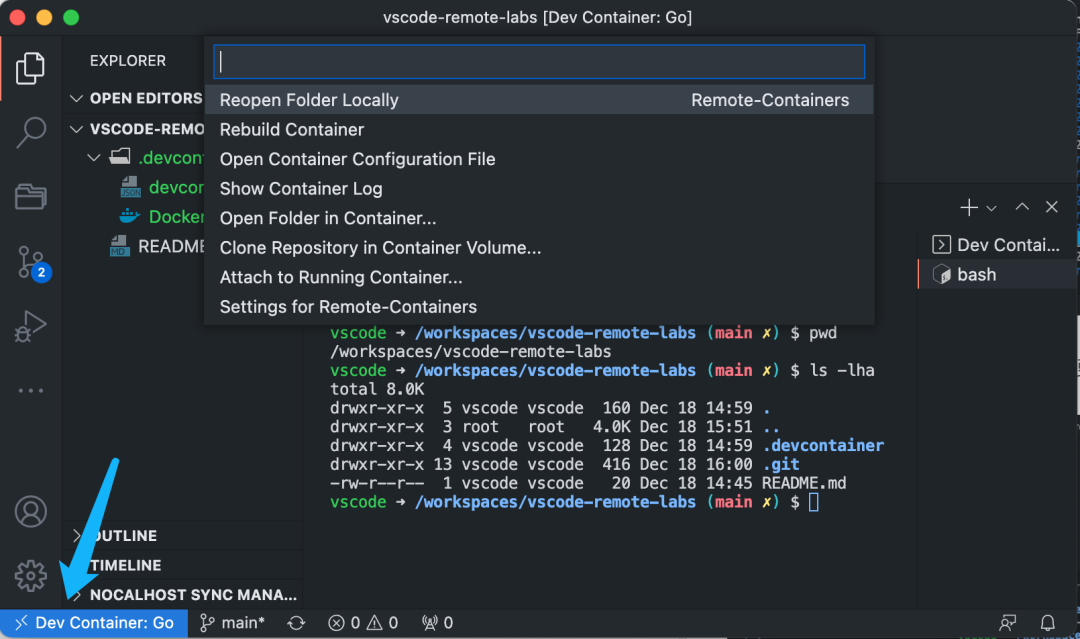
Task: Open the Manage gear icon
Action: (30, 576)
